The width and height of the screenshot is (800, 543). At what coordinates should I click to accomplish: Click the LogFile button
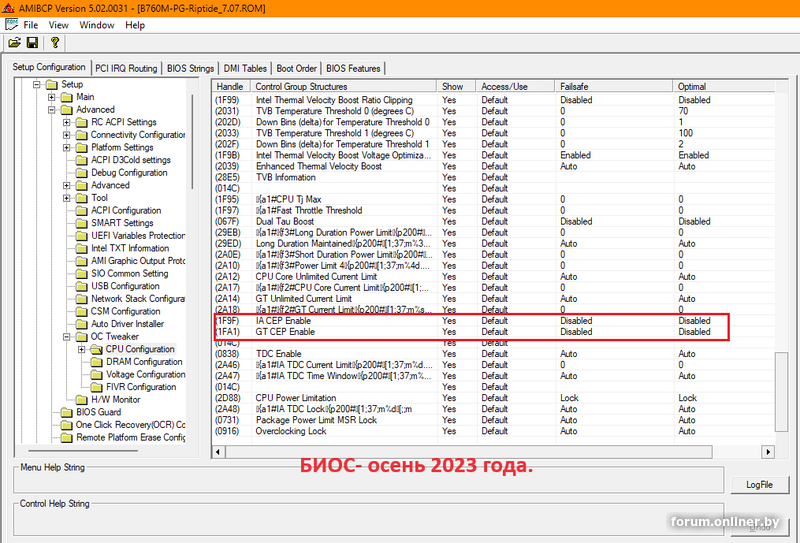click(x=759, y=484)
